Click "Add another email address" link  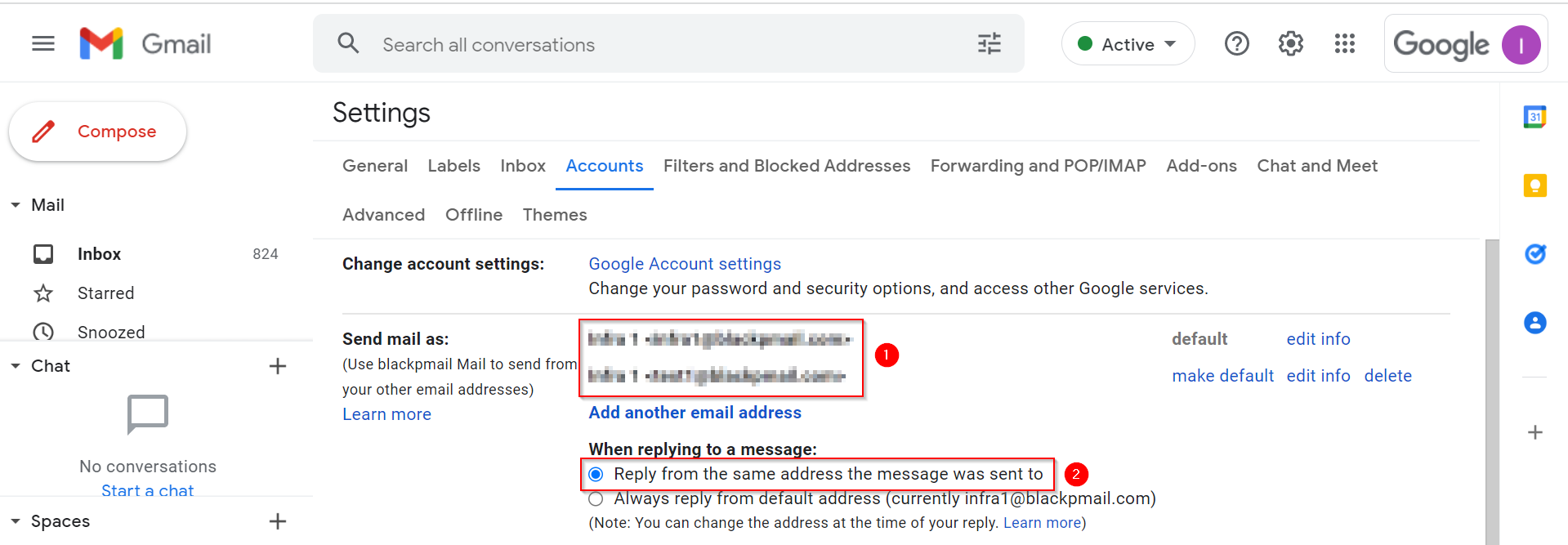pos(695,413)
